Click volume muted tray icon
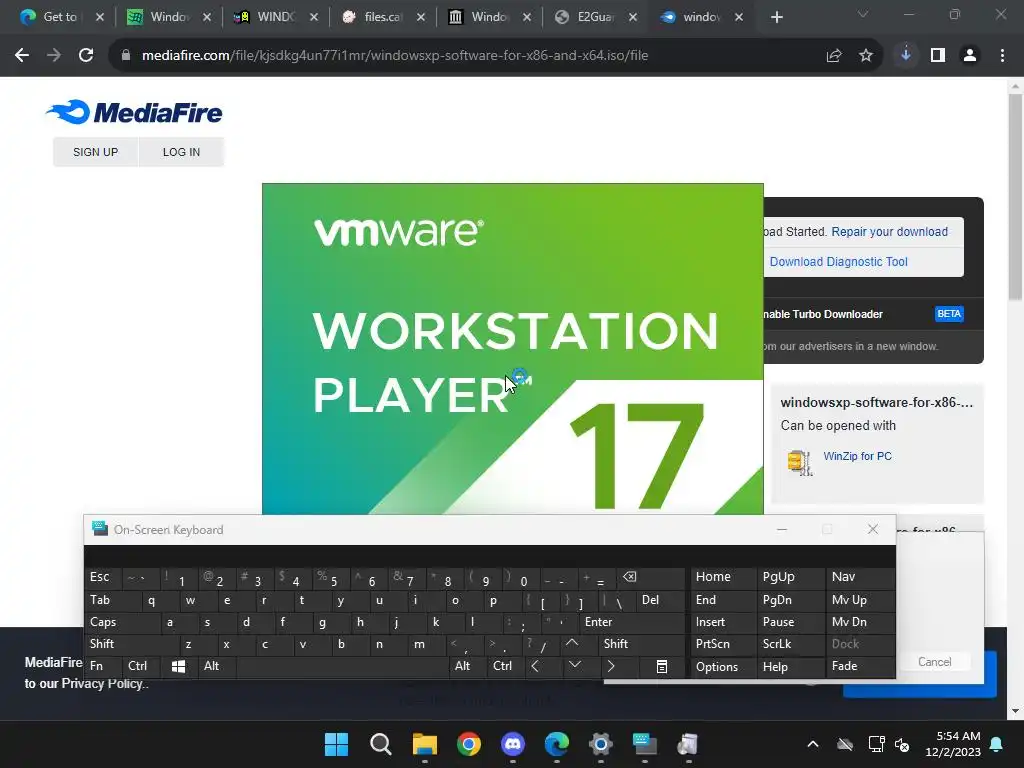This screenshot has width=1024, height=768. tap(902, 744)
